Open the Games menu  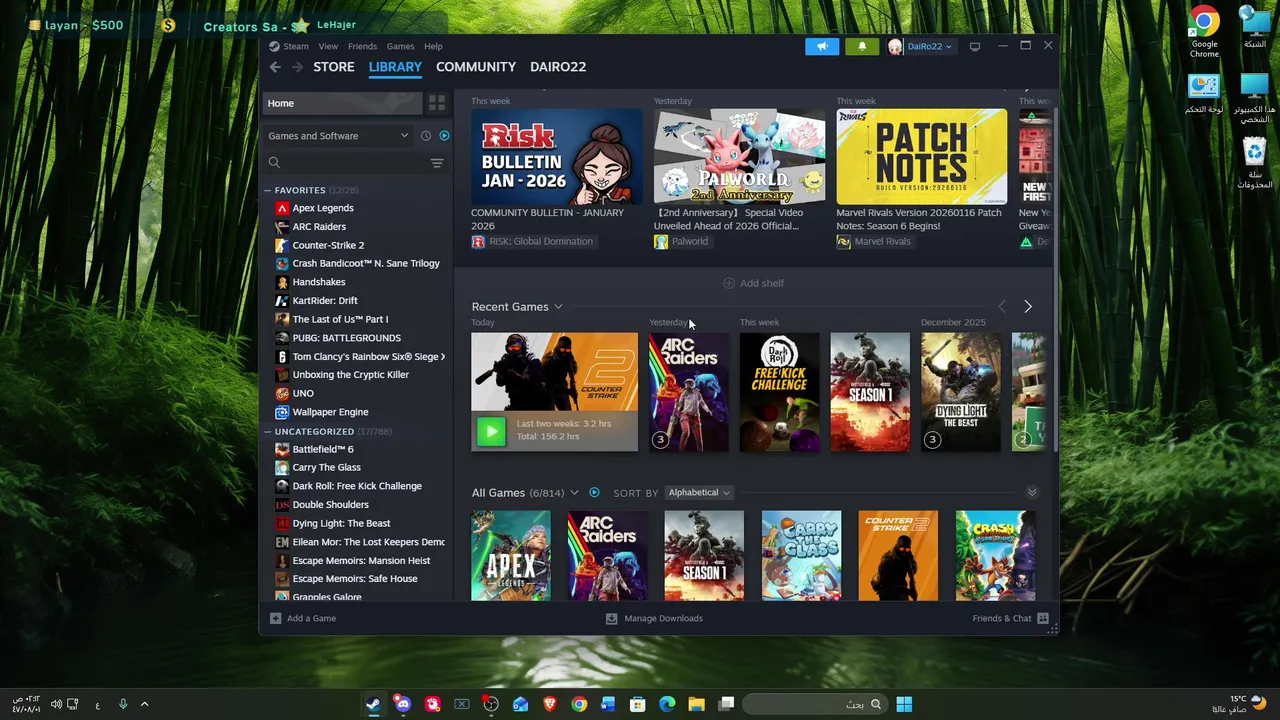pyautogui.click(x=400, y=46)
